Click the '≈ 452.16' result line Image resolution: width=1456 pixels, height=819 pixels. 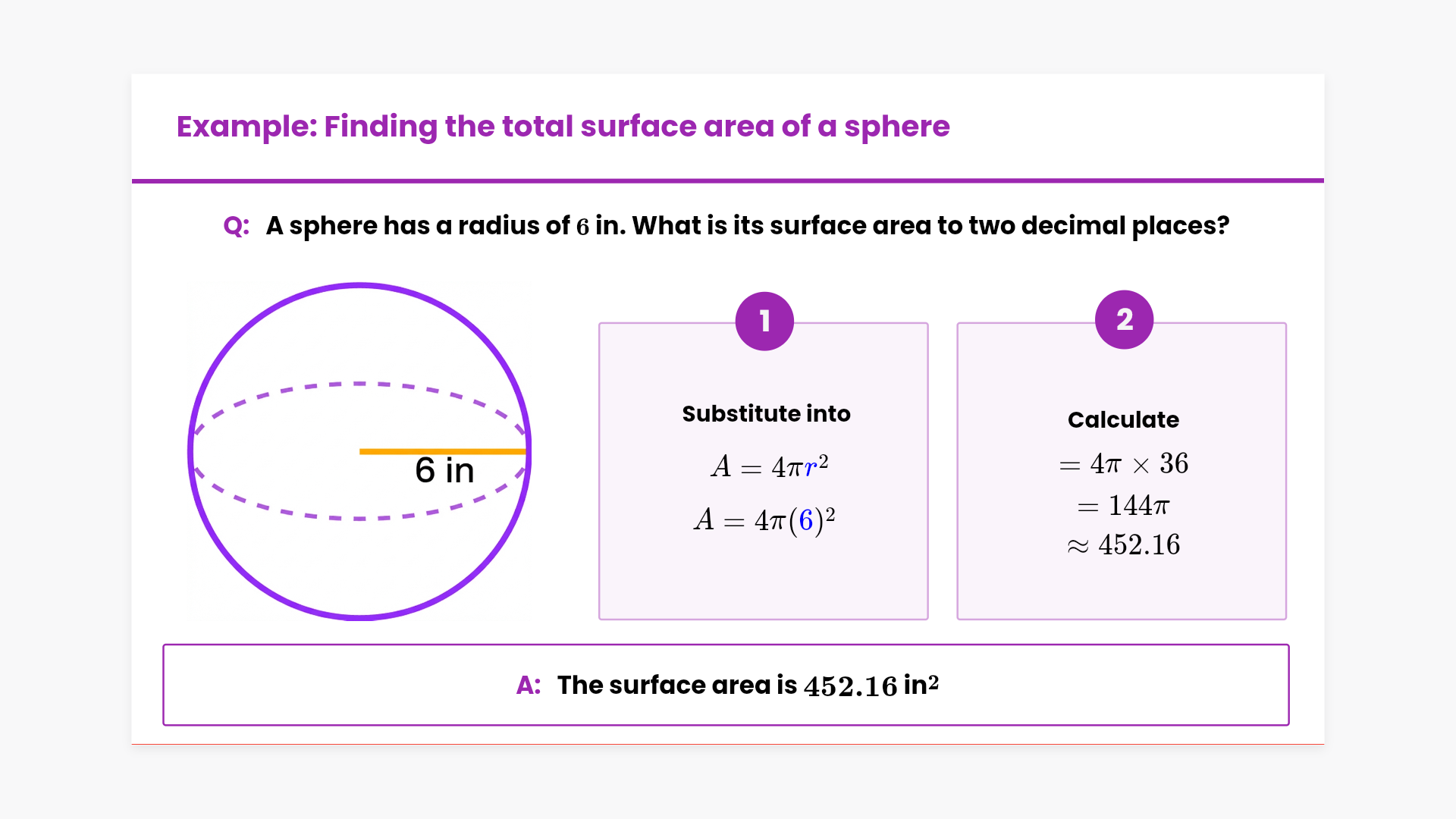pos(1124,545)
